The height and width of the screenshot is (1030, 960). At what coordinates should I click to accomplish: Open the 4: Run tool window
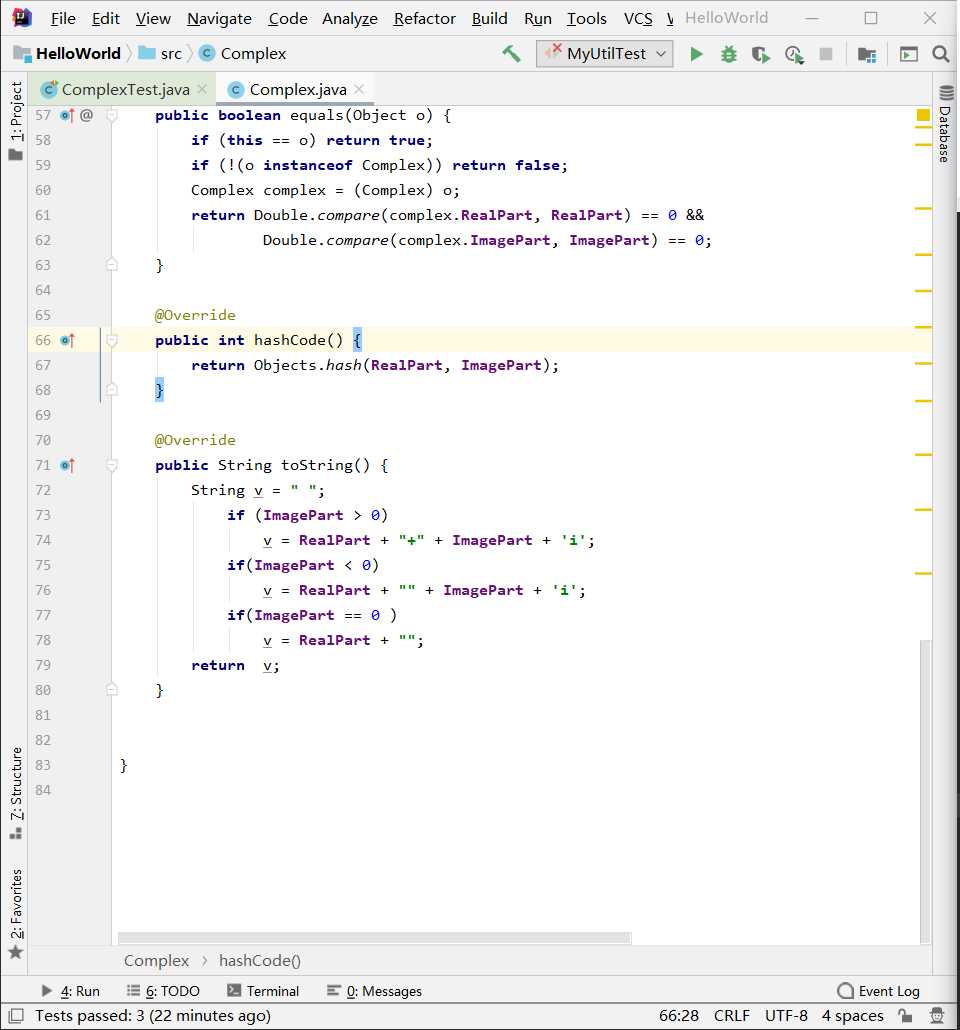(71, 991)
